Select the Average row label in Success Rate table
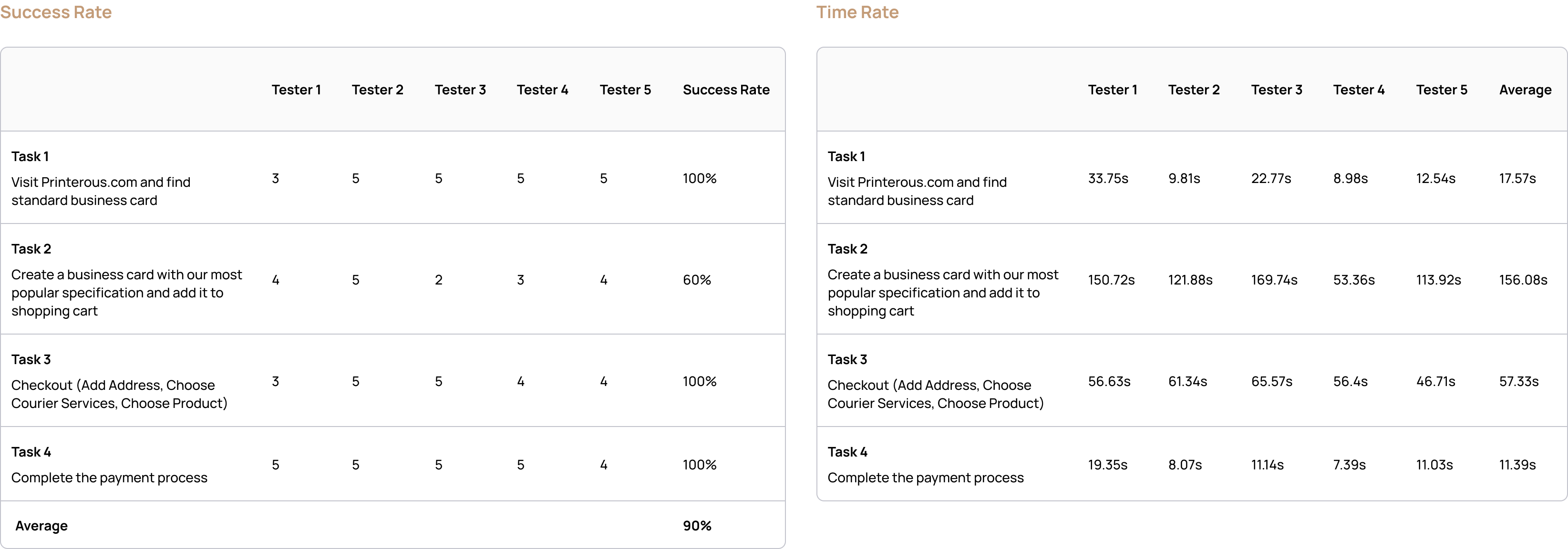1568x549 pixels. pos(41,526)
